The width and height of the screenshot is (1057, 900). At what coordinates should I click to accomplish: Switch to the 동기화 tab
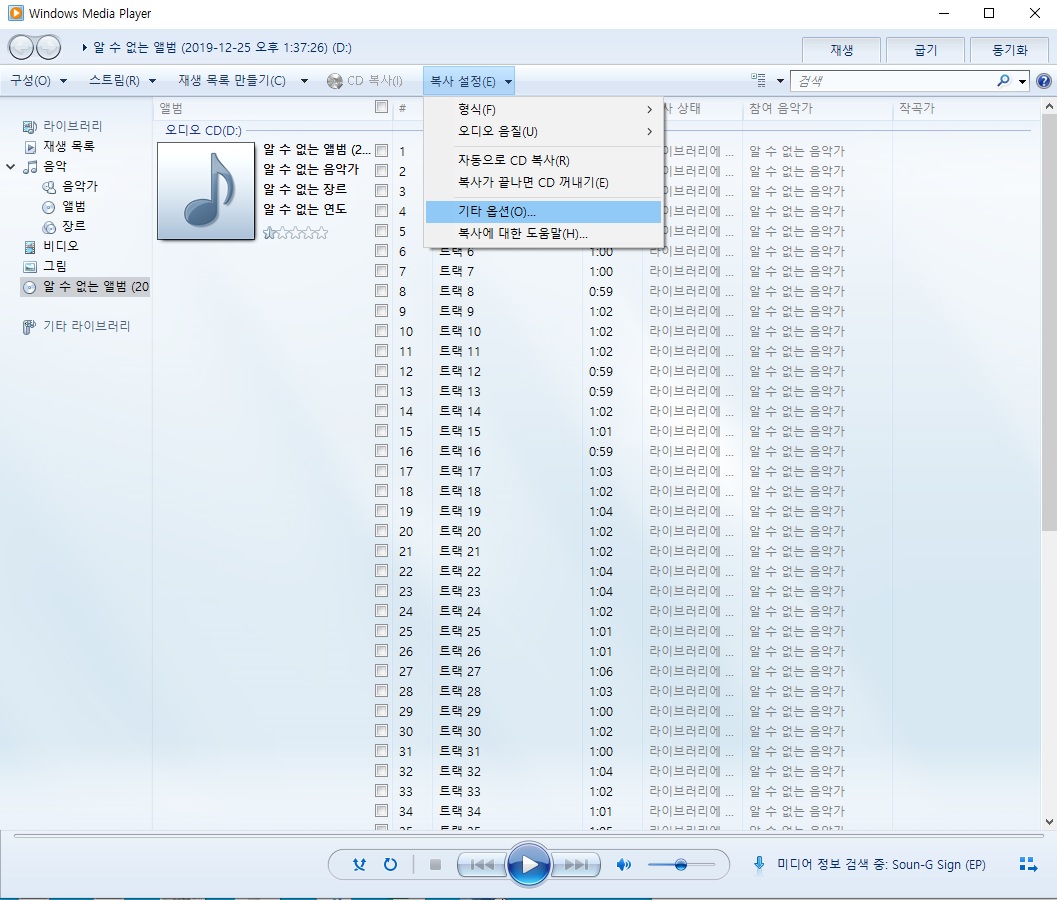coord(1010,50)
